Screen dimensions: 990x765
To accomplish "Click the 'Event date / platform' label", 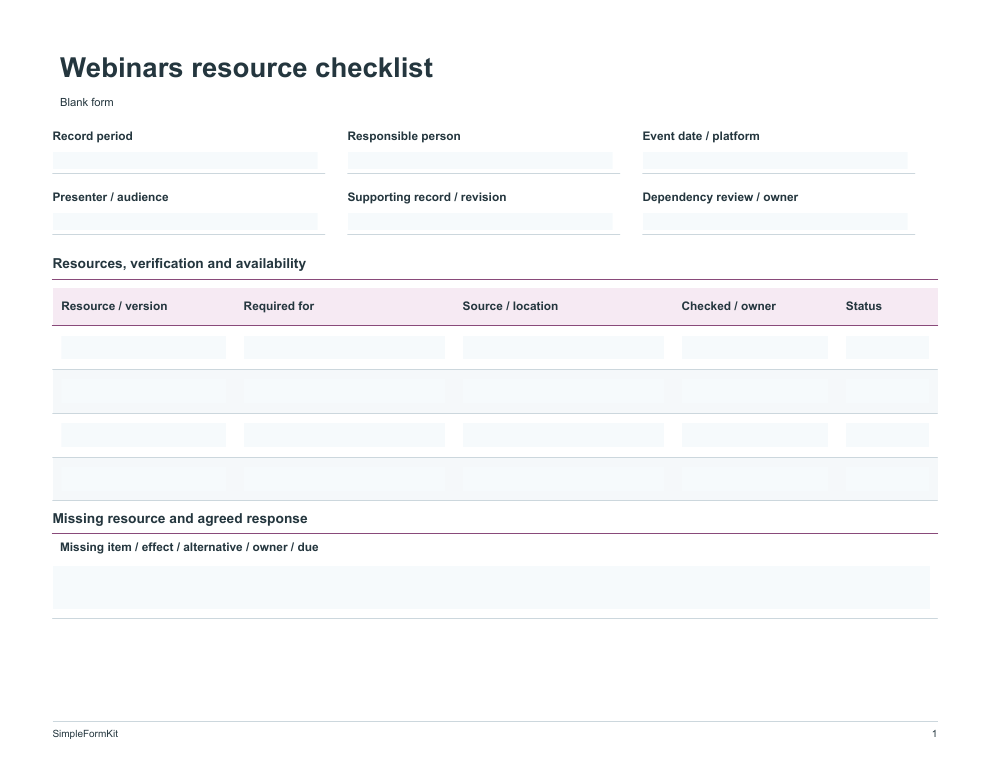I will coord(701,136).
